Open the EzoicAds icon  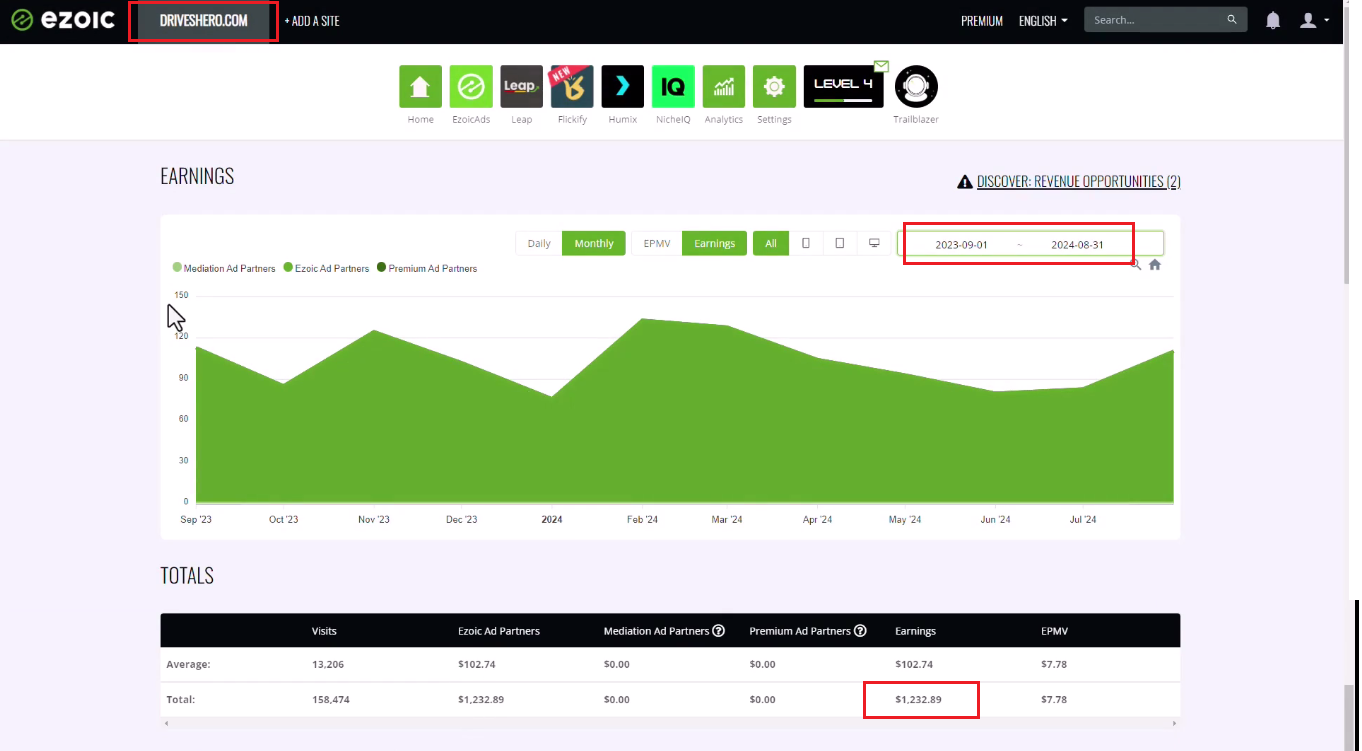point(471,87)
